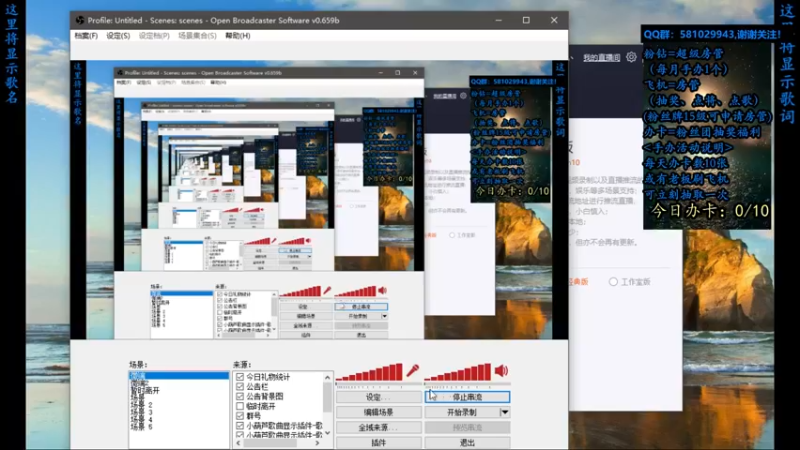This screenshot has height=450, width=800.
Task: Maximize the OBS window
Action: point(526,20)
